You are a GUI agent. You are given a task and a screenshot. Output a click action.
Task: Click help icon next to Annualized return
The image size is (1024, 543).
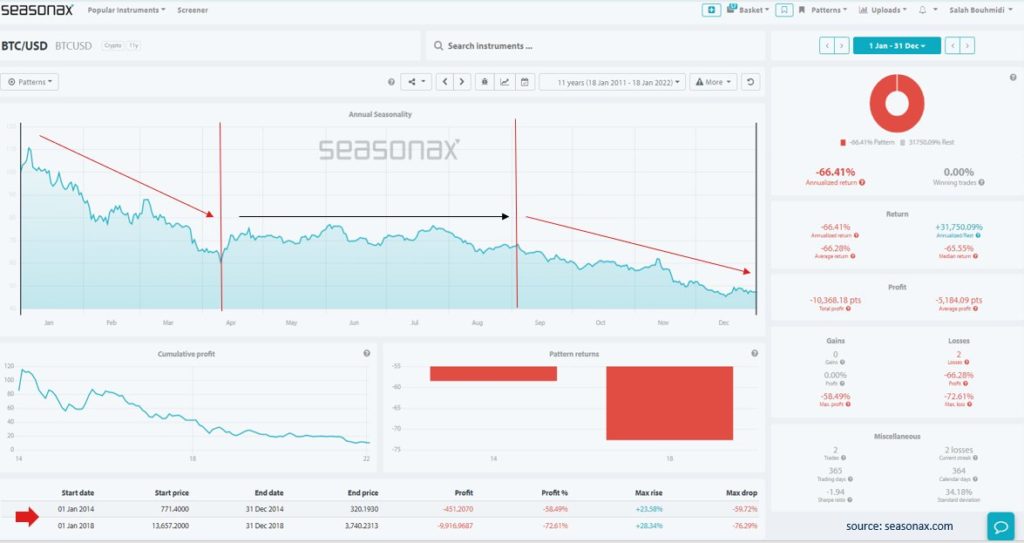[x=862, y=183]
